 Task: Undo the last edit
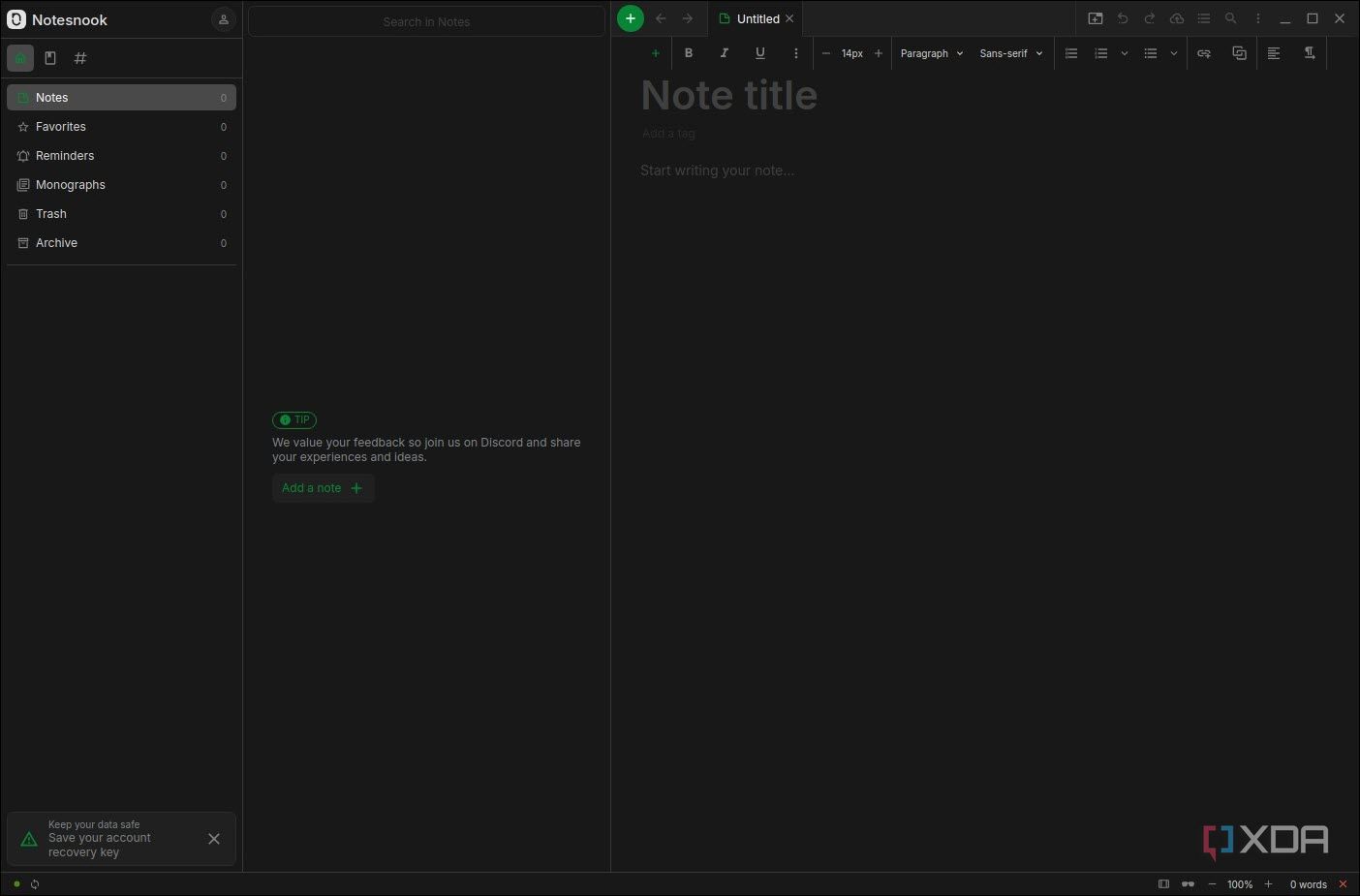pyautogui.click(x=1123, y=18)
